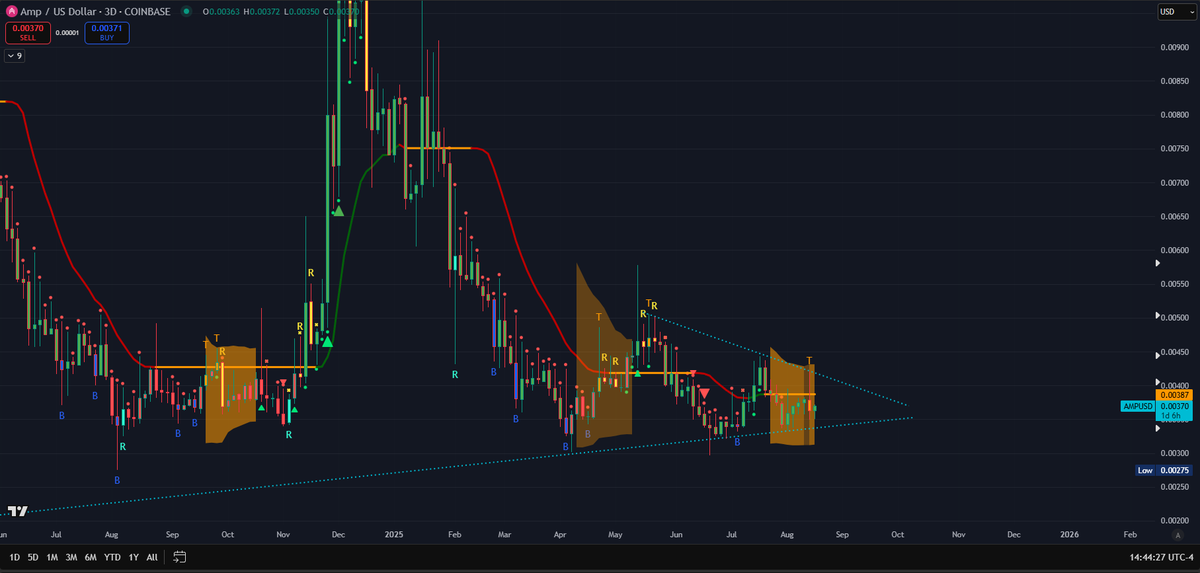This screenshot has height=573, width=1200.
Task: Click the TradingView logo on the chart
Action: (17, 511)
